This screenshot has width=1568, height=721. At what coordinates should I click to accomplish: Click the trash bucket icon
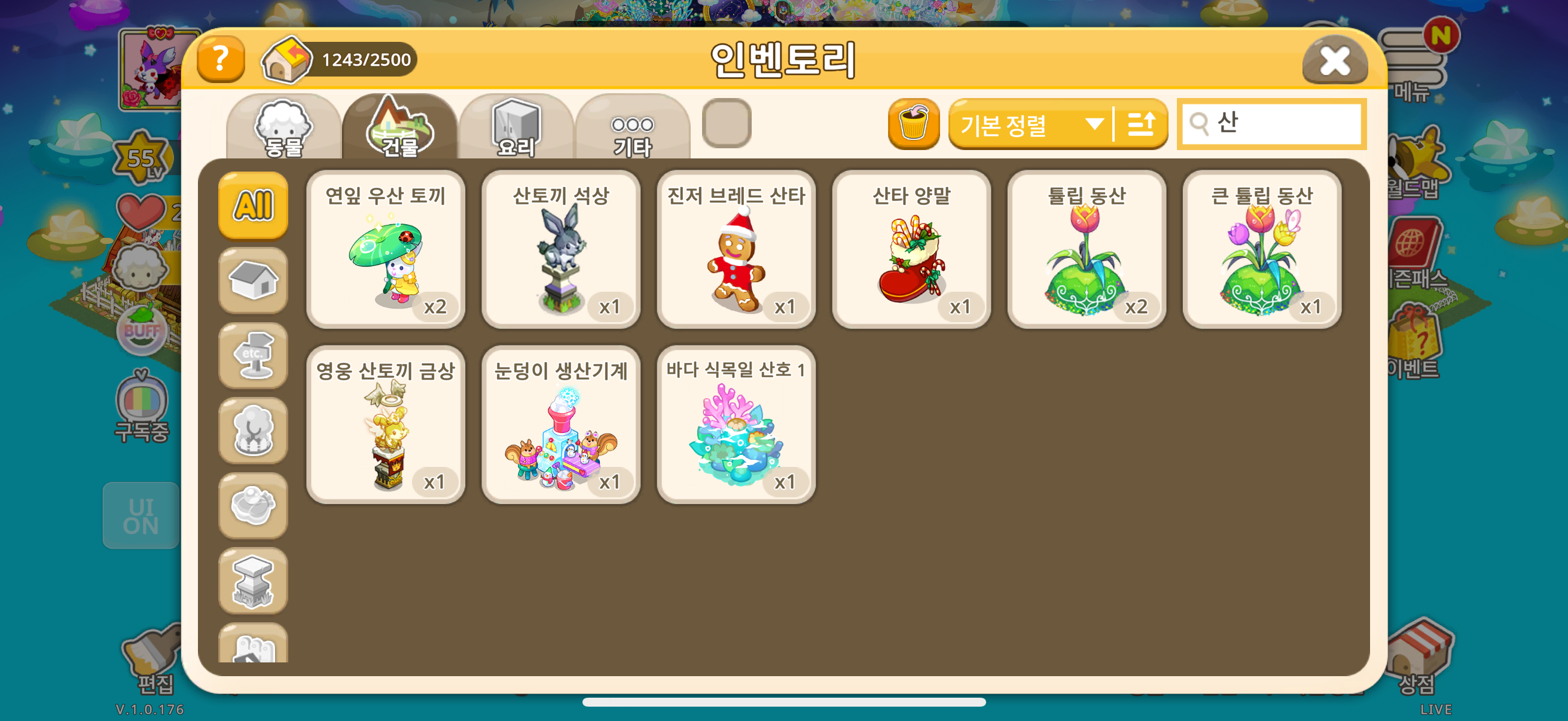point(913,124)
